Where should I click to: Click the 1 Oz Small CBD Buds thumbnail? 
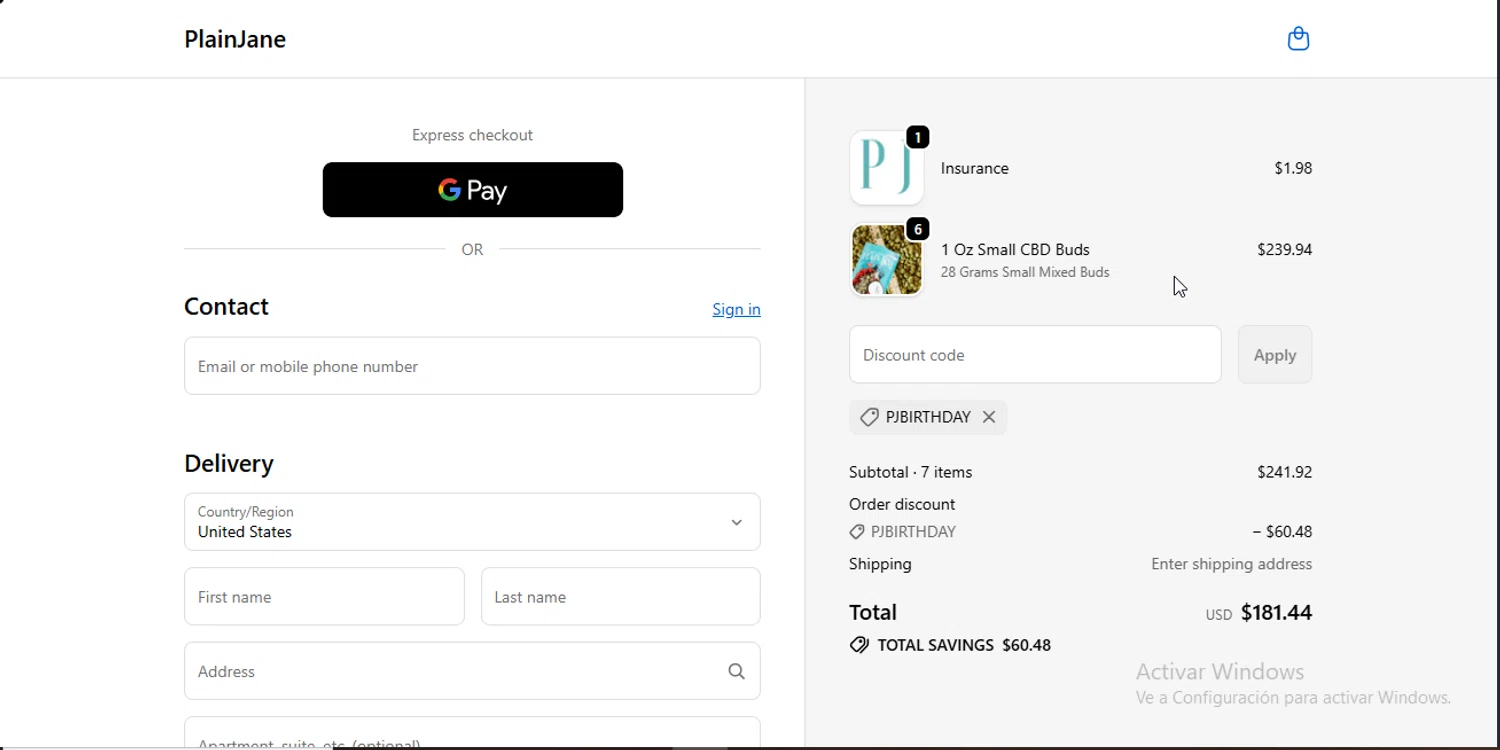[x=887, y=260]
